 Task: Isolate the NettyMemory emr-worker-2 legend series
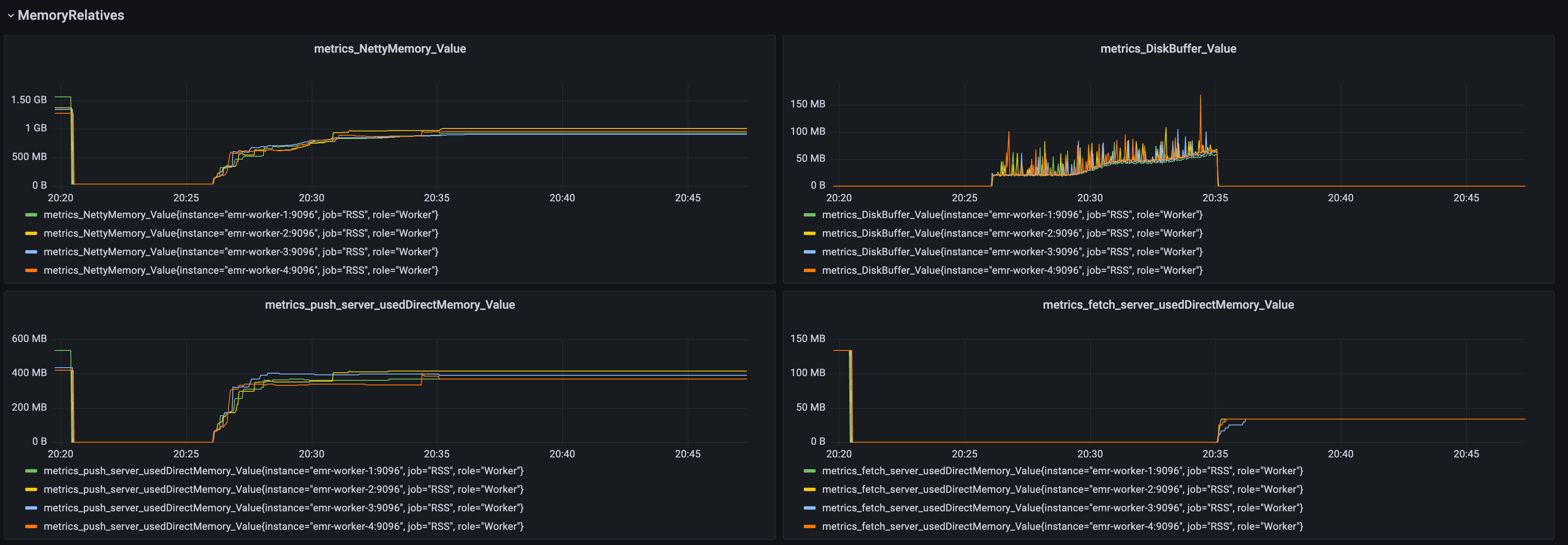point(241,233)
